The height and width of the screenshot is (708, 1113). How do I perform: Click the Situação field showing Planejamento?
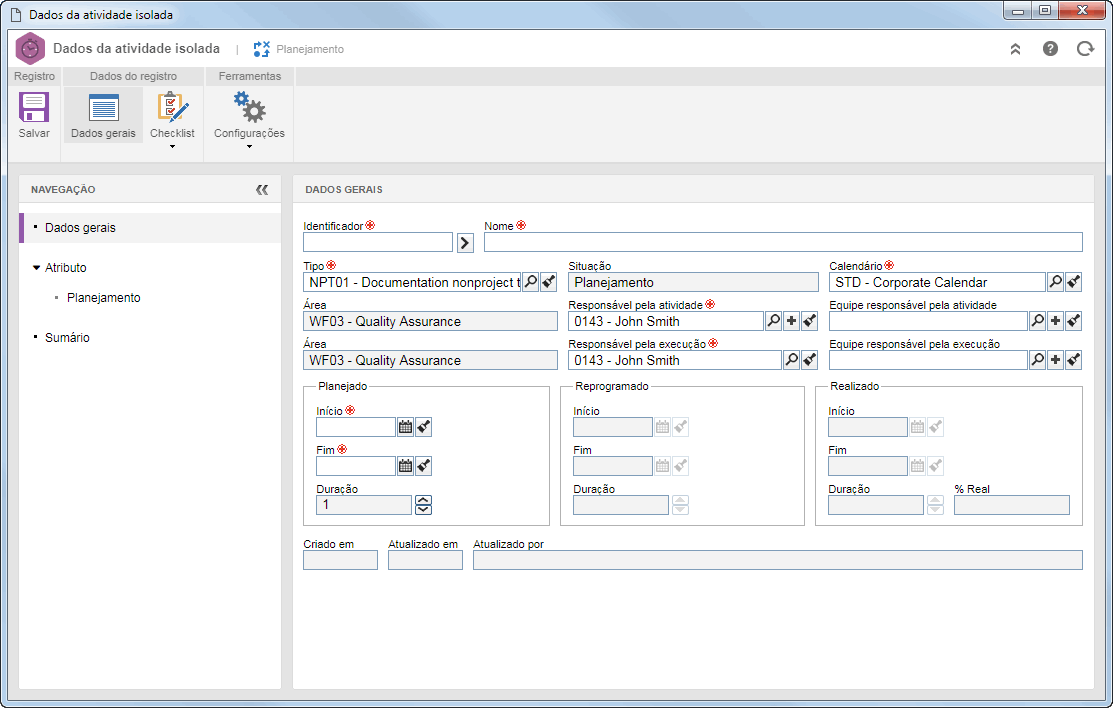click(x=693, y=282)
